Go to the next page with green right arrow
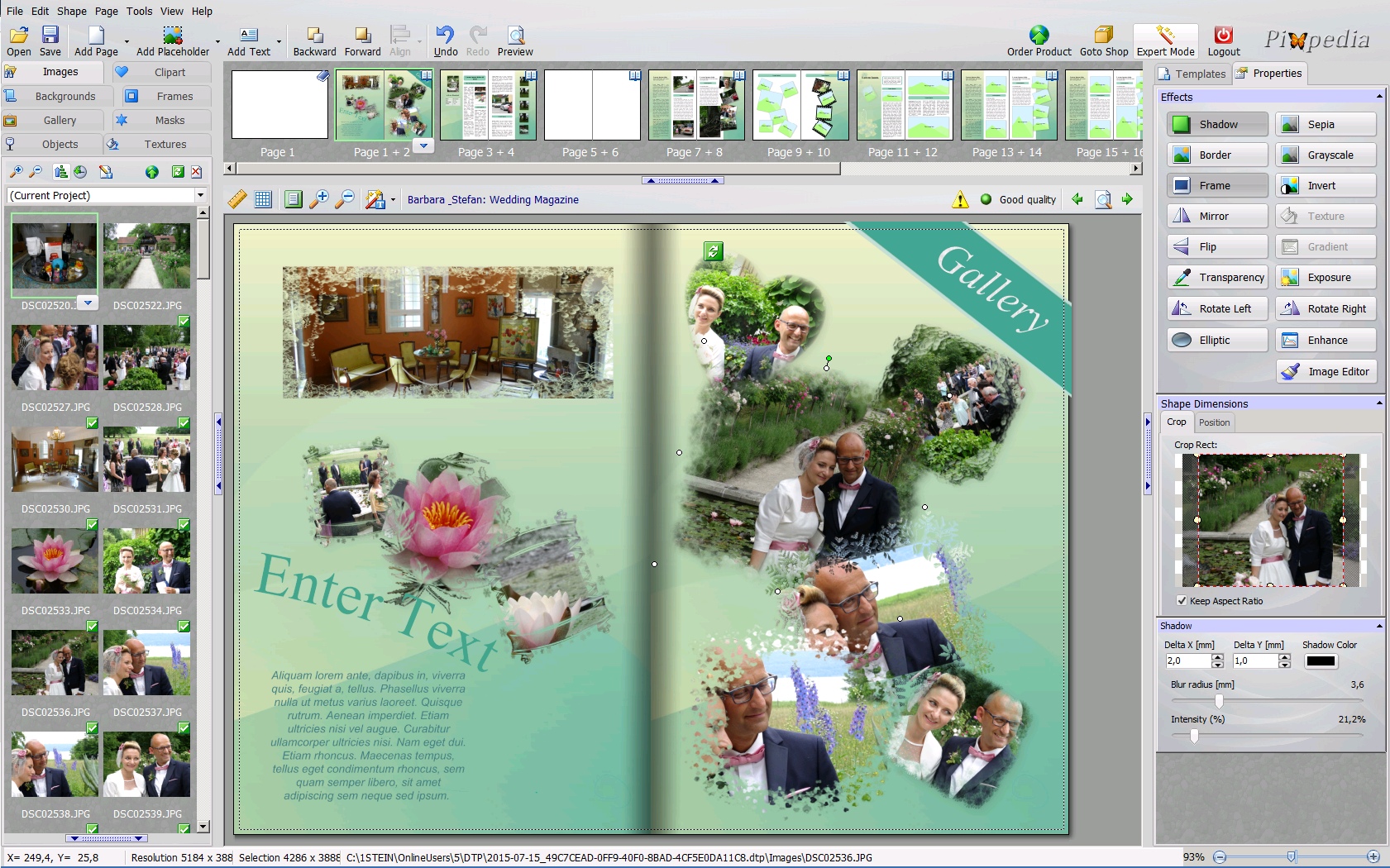Screen dimensions: 1390x868 pyautogui.click(x=1127, y=199)
